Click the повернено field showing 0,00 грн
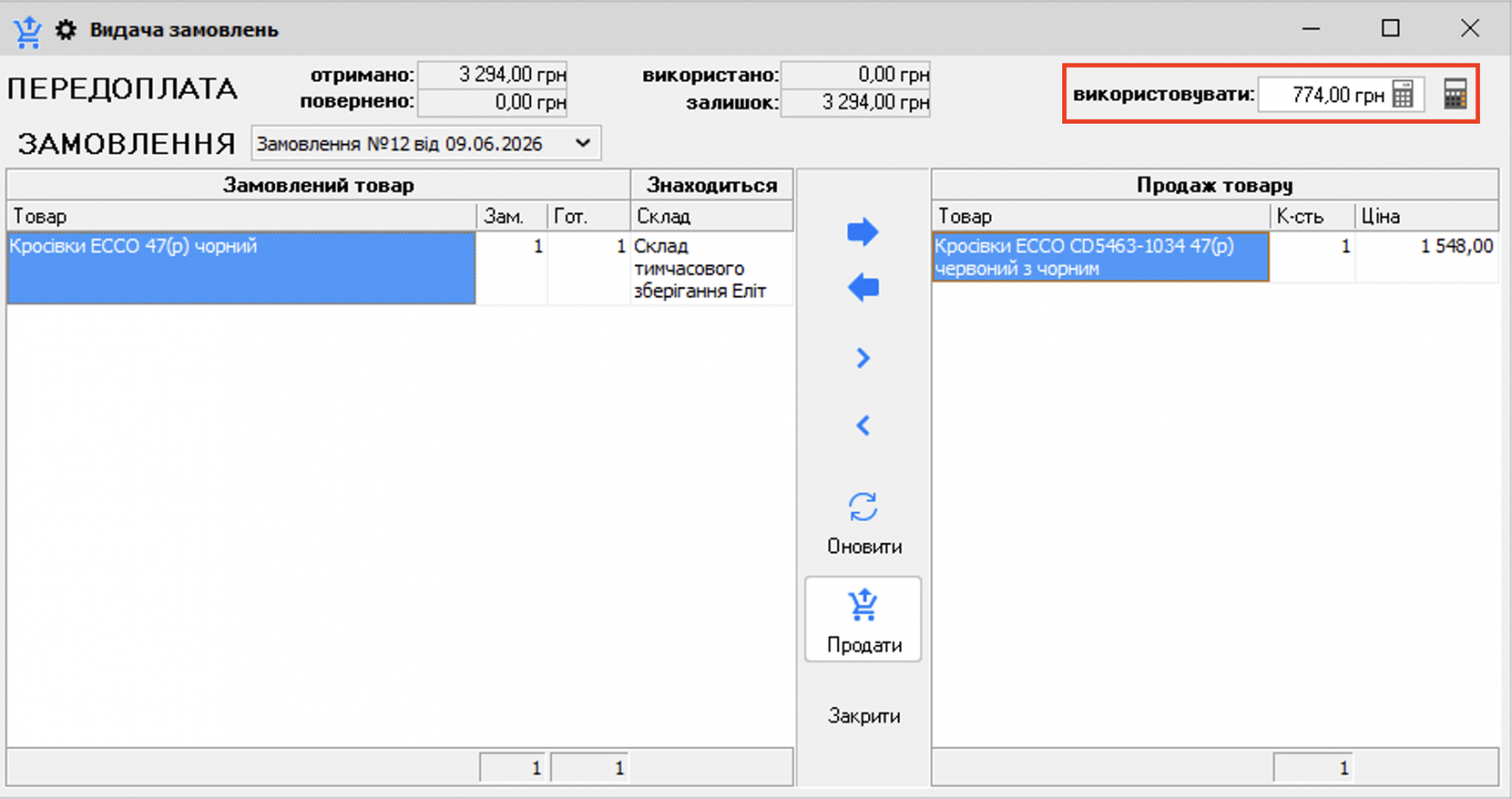The height and width of the screenshot is (799, 1512). point(492,102)
